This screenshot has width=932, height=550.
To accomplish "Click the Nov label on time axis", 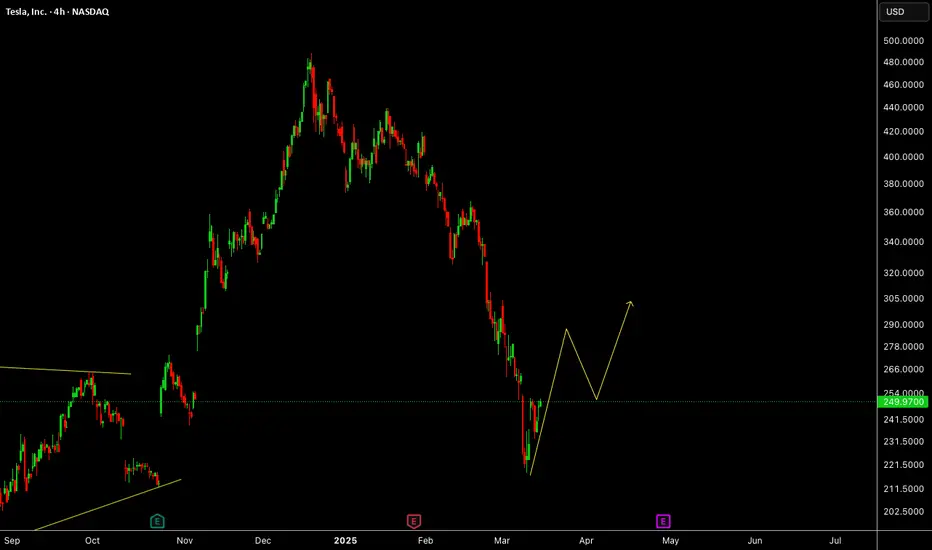I will 185,540.
